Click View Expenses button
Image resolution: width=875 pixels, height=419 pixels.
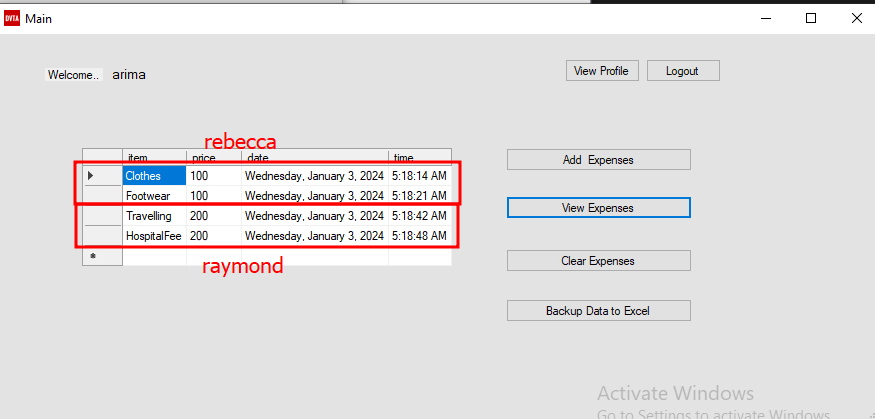[599, 208]
